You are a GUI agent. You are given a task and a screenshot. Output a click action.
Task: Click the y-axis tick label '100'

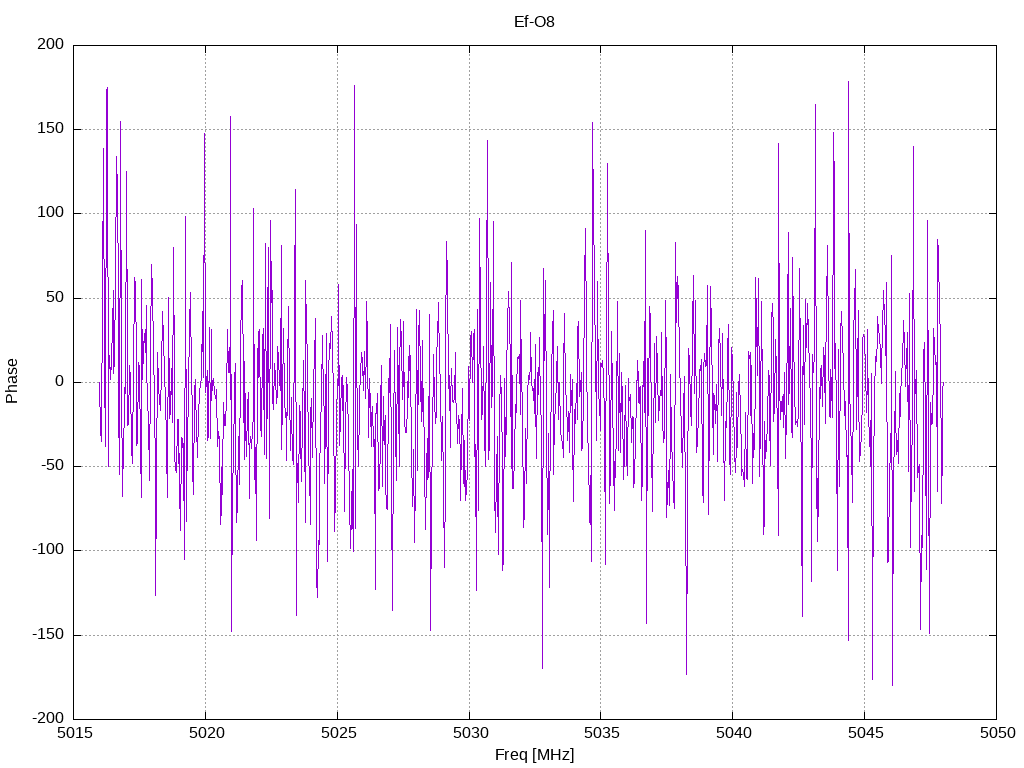[x=51, y=213]
